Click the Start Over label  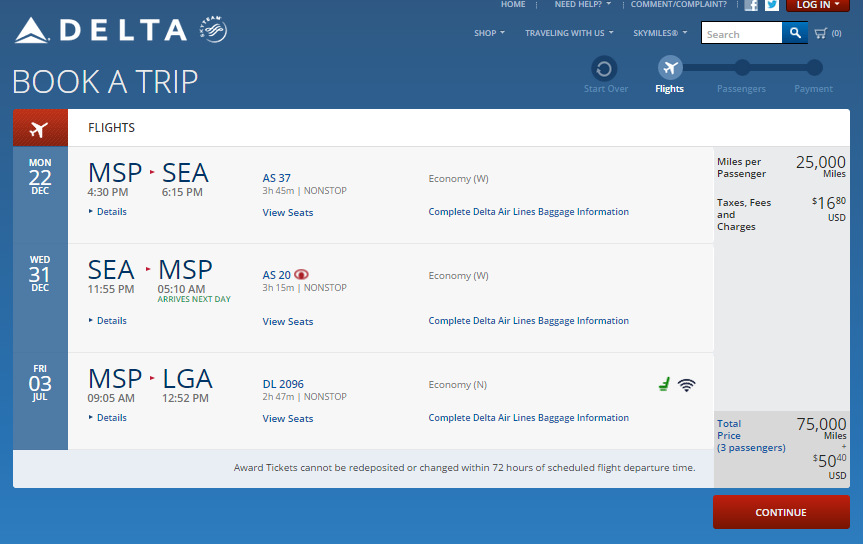click(605, 89)
